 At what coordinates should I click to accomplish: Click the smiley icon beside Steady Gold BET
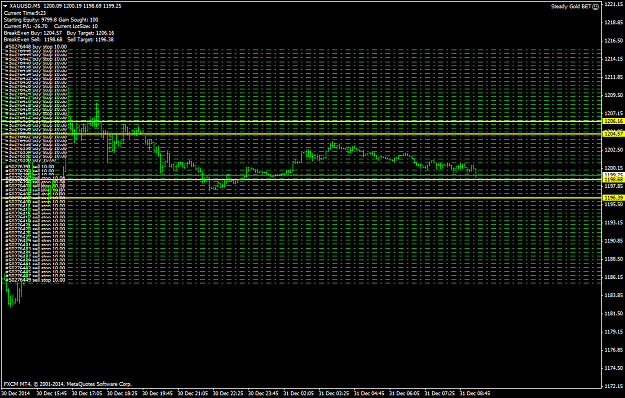596,6
